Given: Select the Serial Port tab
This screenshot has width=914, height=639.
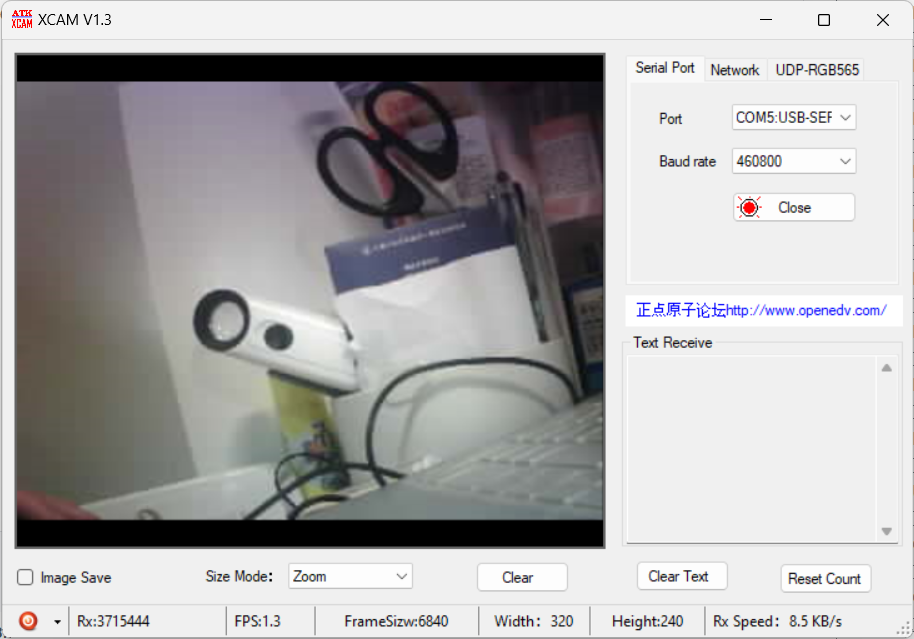Looking at the screenshot, I should (x=664, y=68).
